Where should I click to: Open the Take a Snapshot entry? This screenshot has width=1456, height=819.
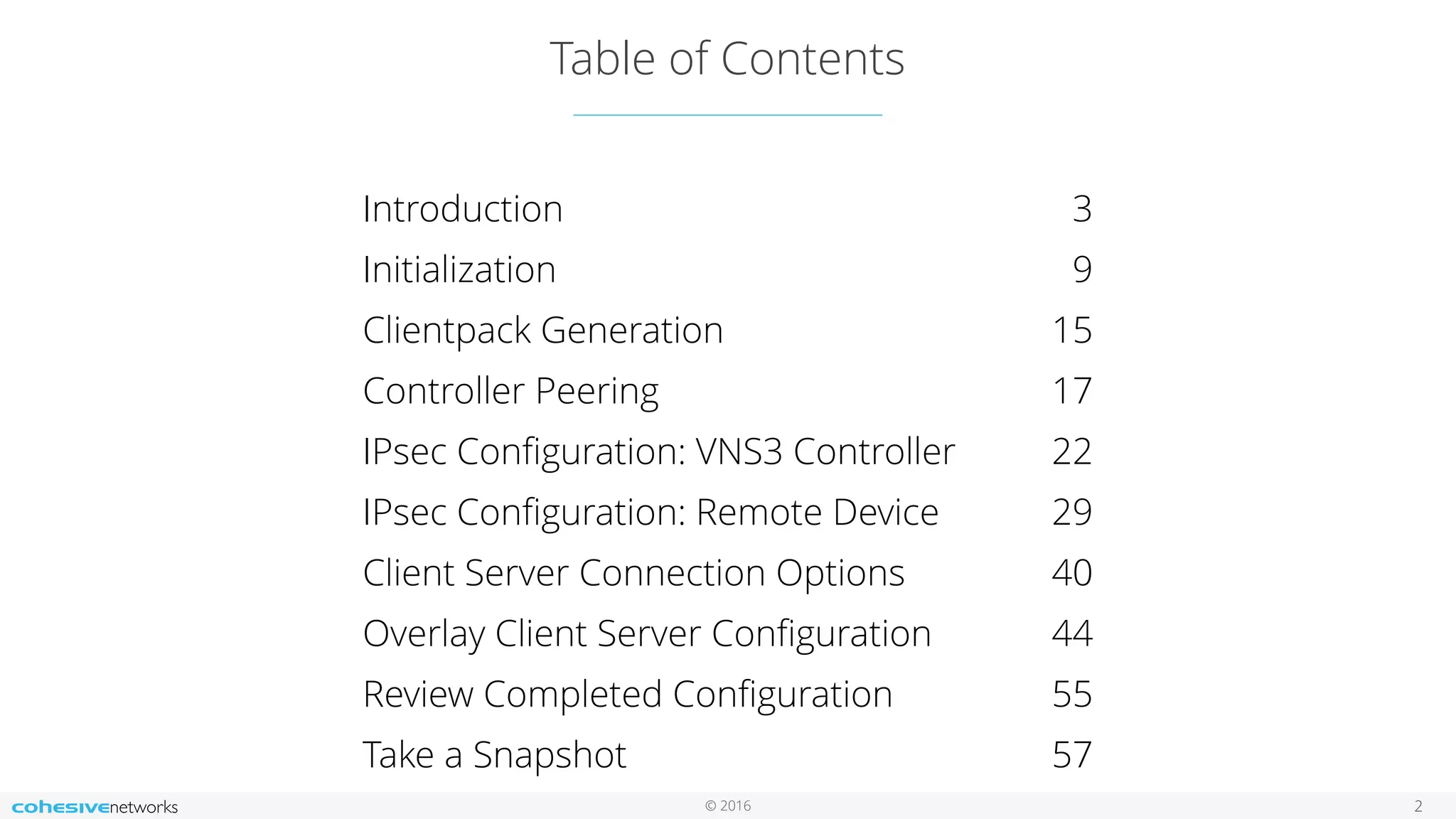pyautogui.click(x=495, y=755)
